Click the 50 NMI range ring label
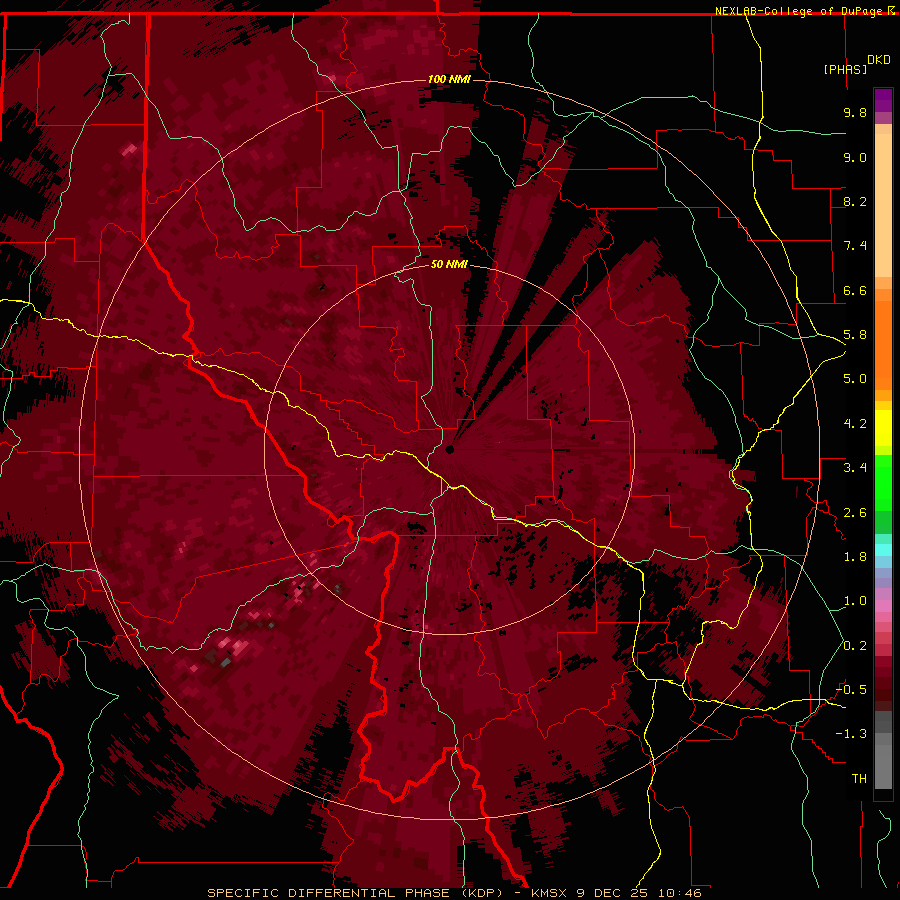Viewport: 900px width, 900px height. [x=449, y=264]
